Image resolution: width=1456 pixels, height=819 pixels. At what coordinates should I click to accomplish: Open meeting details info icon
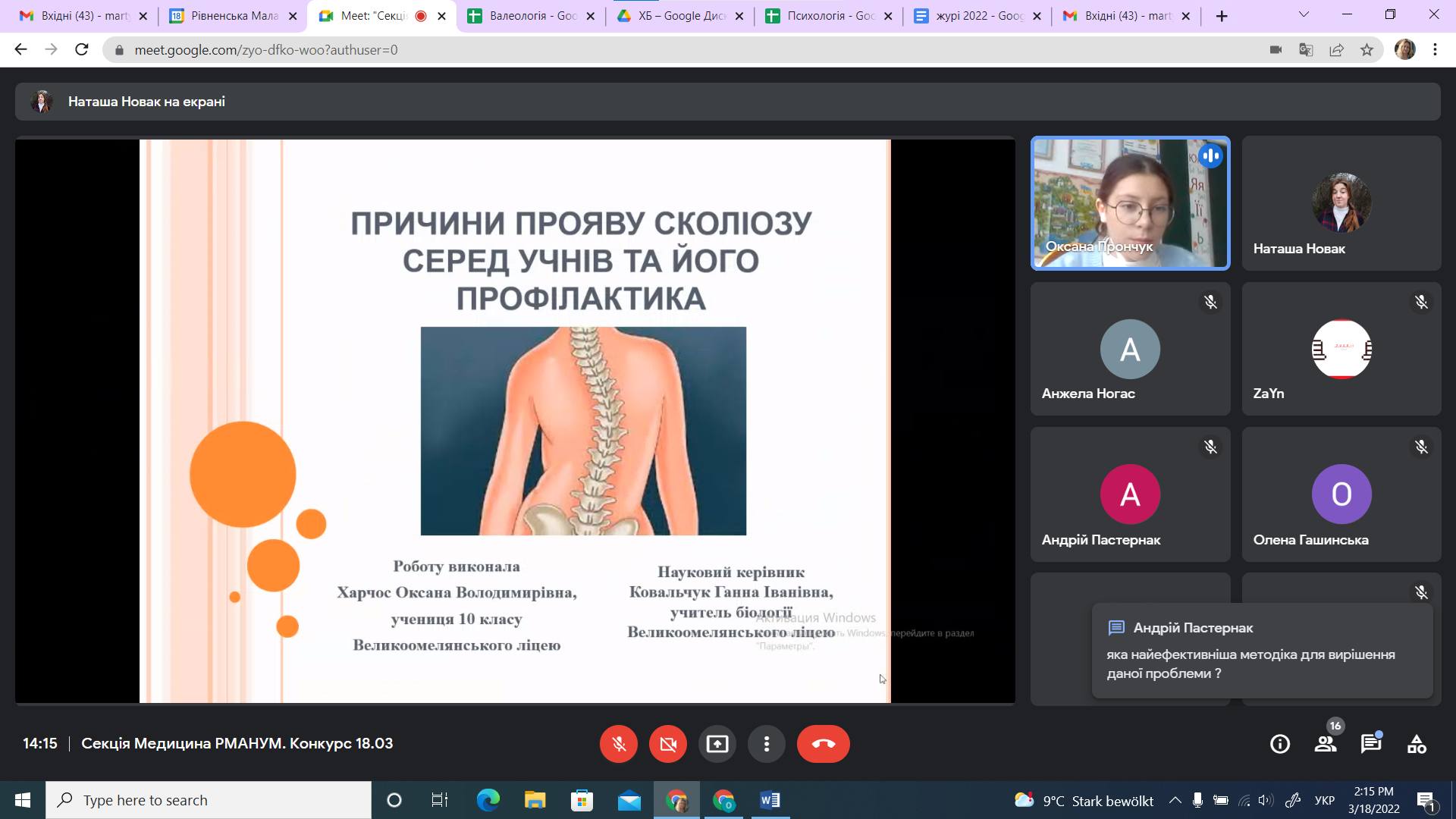pyautogui.click(x=1280, y=744)
